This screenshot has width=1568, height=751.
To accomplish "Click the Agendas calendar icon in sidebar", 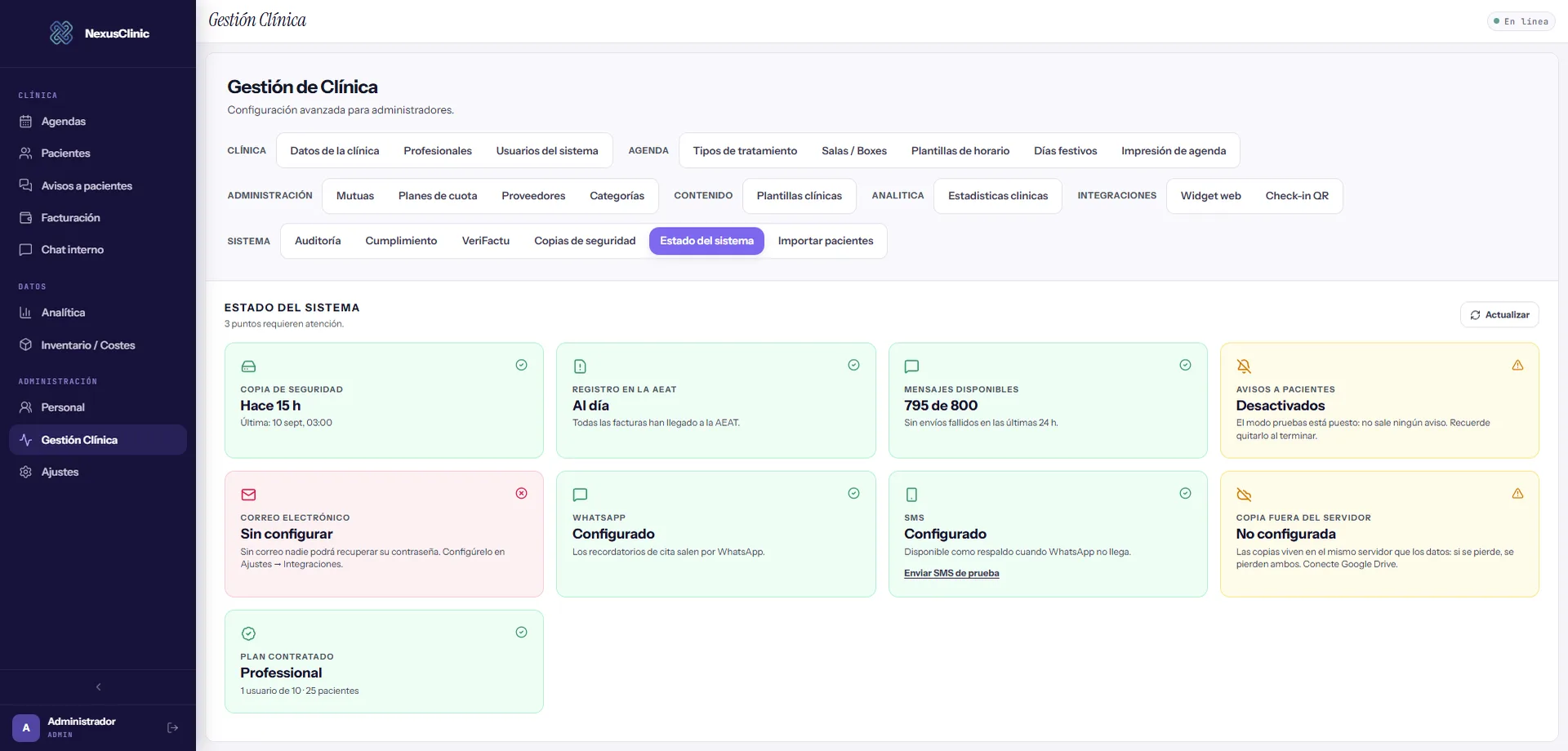I will (25, 121).
